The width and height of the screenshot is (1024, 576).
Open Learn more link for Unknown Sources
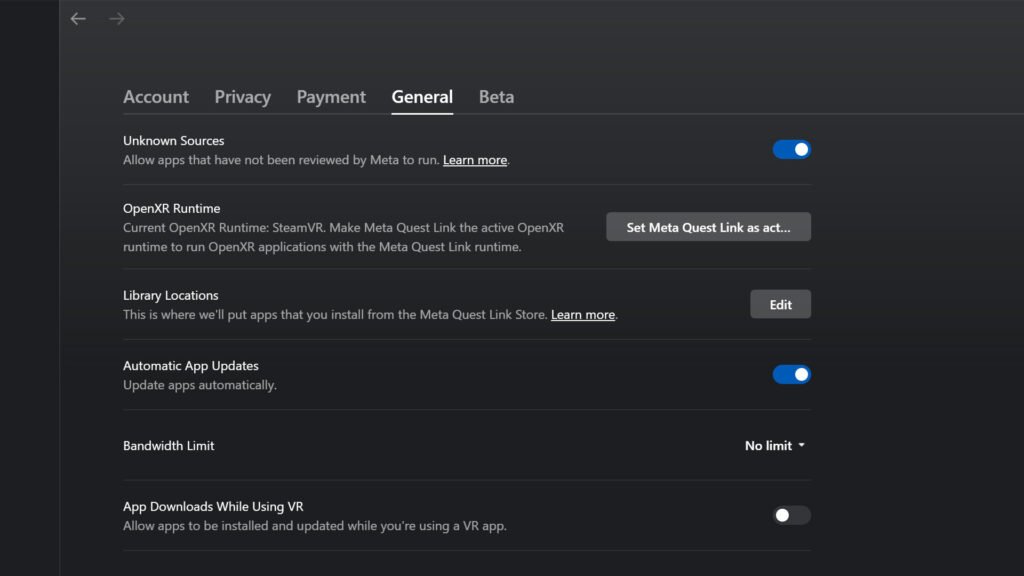475,160
